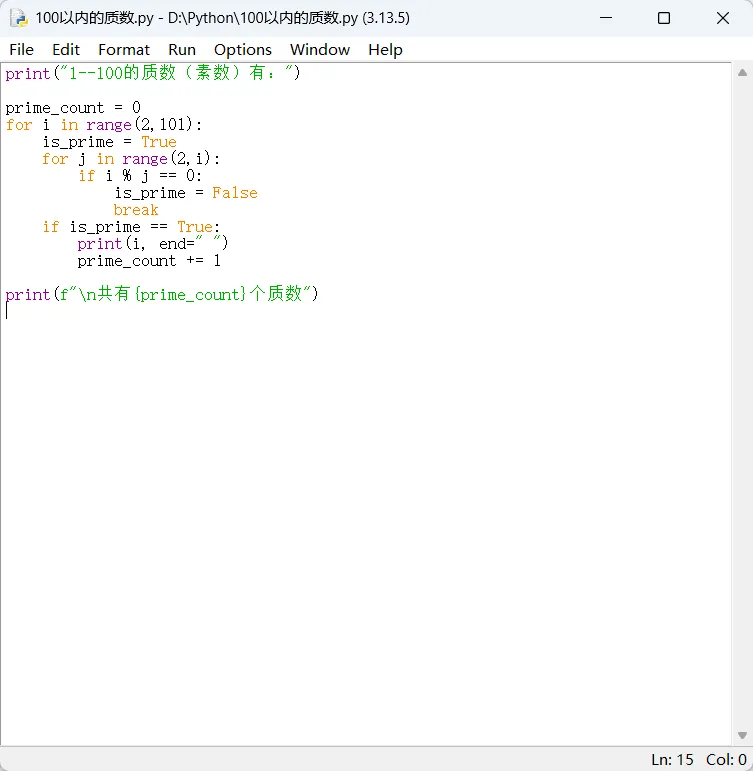Image resolution: width=753 pixels, height=771 pixels.
Task: Click the scrollbar up arrow
Action: [x=743, y=73]
